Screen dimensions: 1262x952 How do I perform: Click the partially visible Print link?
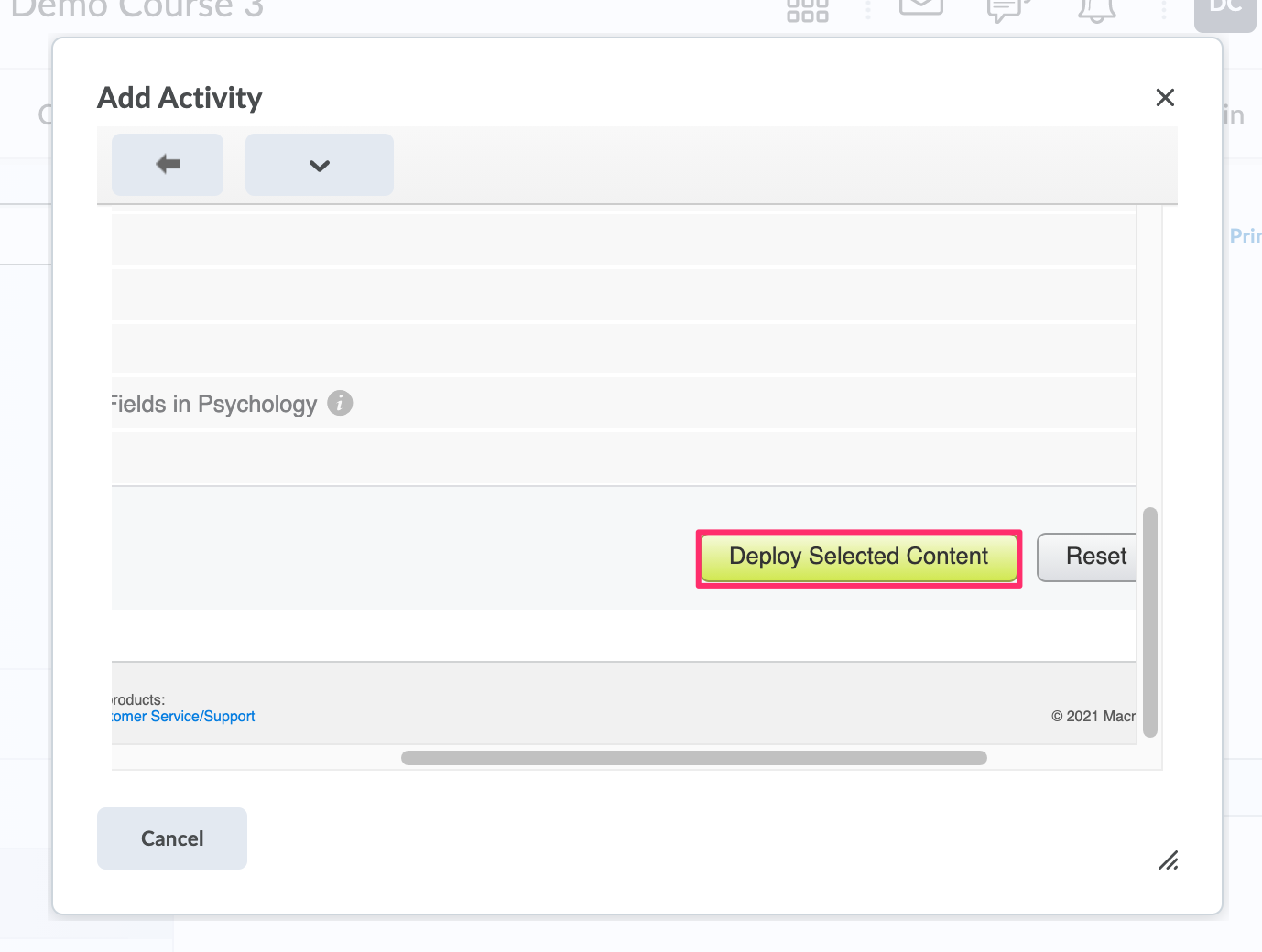click(1245, 236)
